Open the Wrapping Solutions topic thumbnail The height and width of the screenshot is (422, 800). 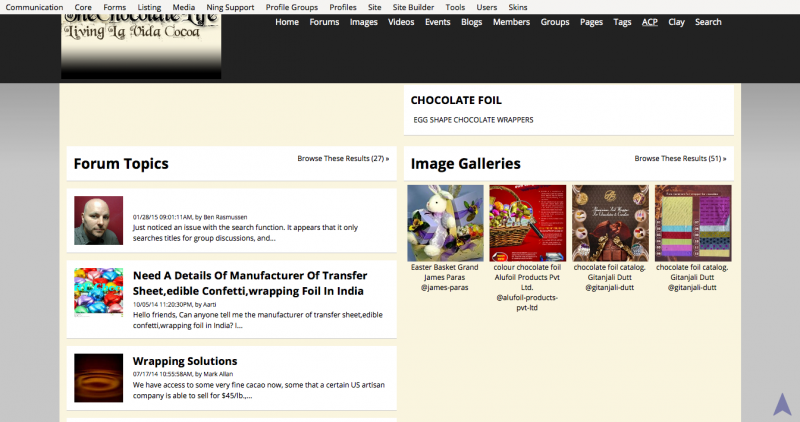[98, 378]
